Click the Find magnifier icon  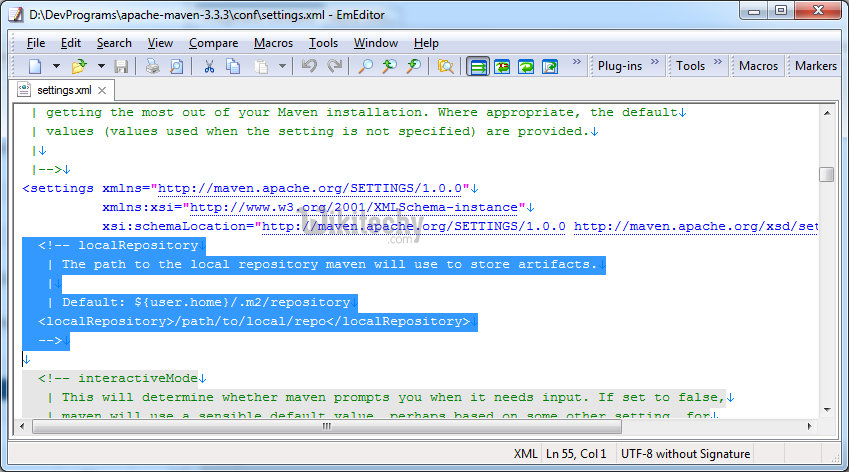coord(365,66)
